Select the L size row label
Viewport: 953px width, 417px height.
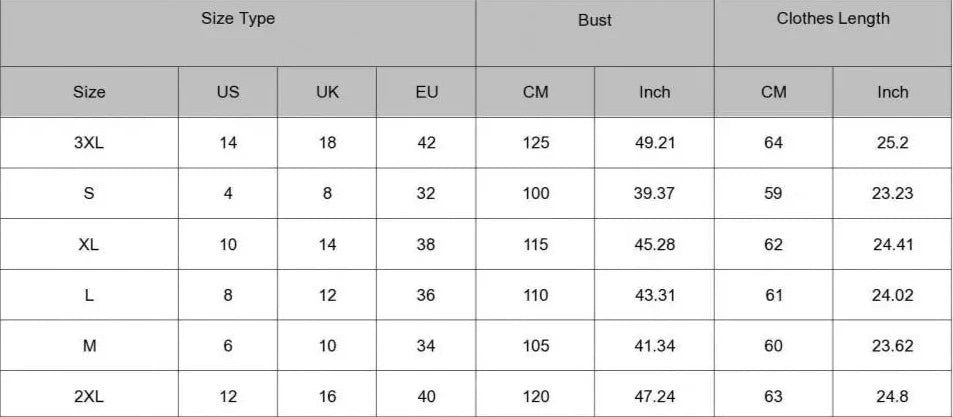click(89, 295)
